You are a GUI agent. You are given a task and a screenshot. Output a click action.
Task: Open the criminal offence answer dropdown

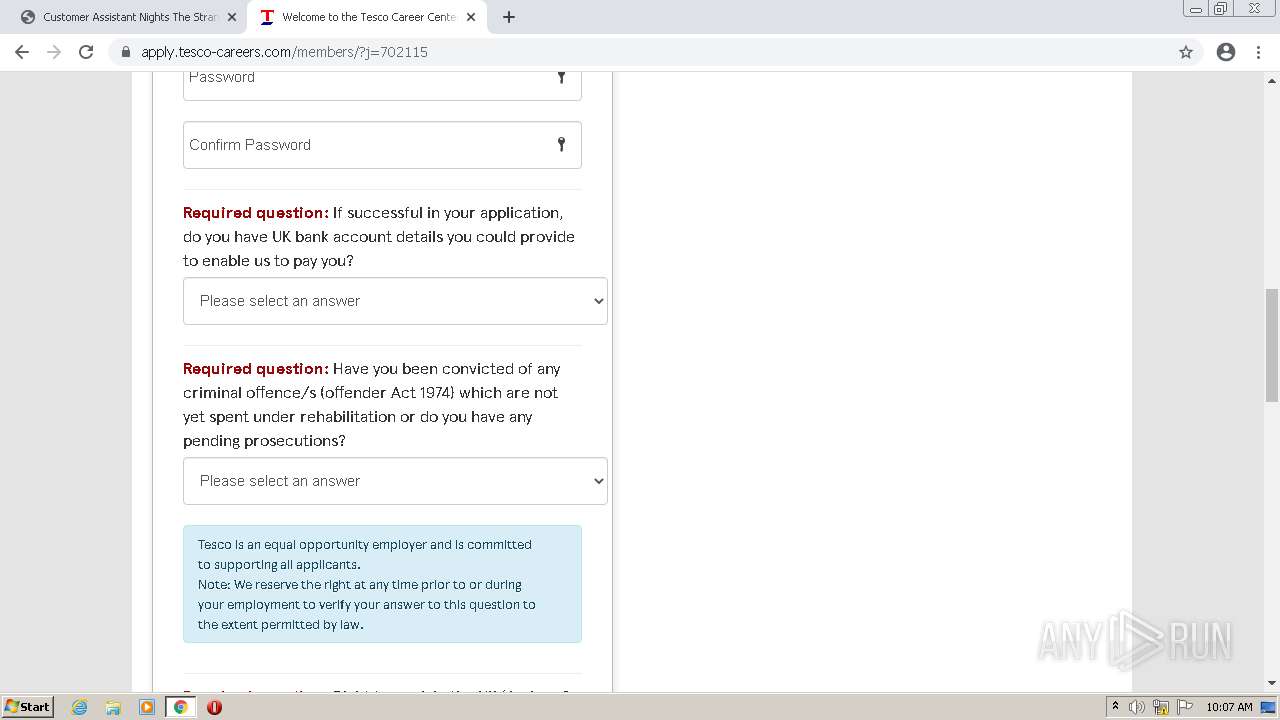click(x=395, y=481)
